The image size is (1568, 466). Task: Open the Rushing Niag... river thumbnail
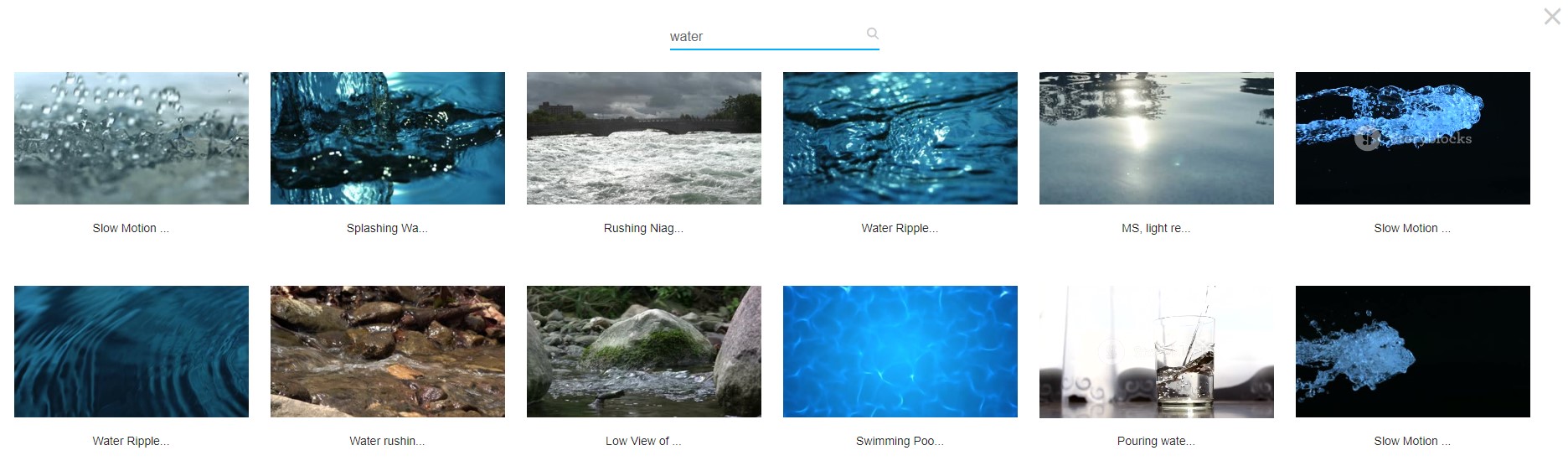644,138
